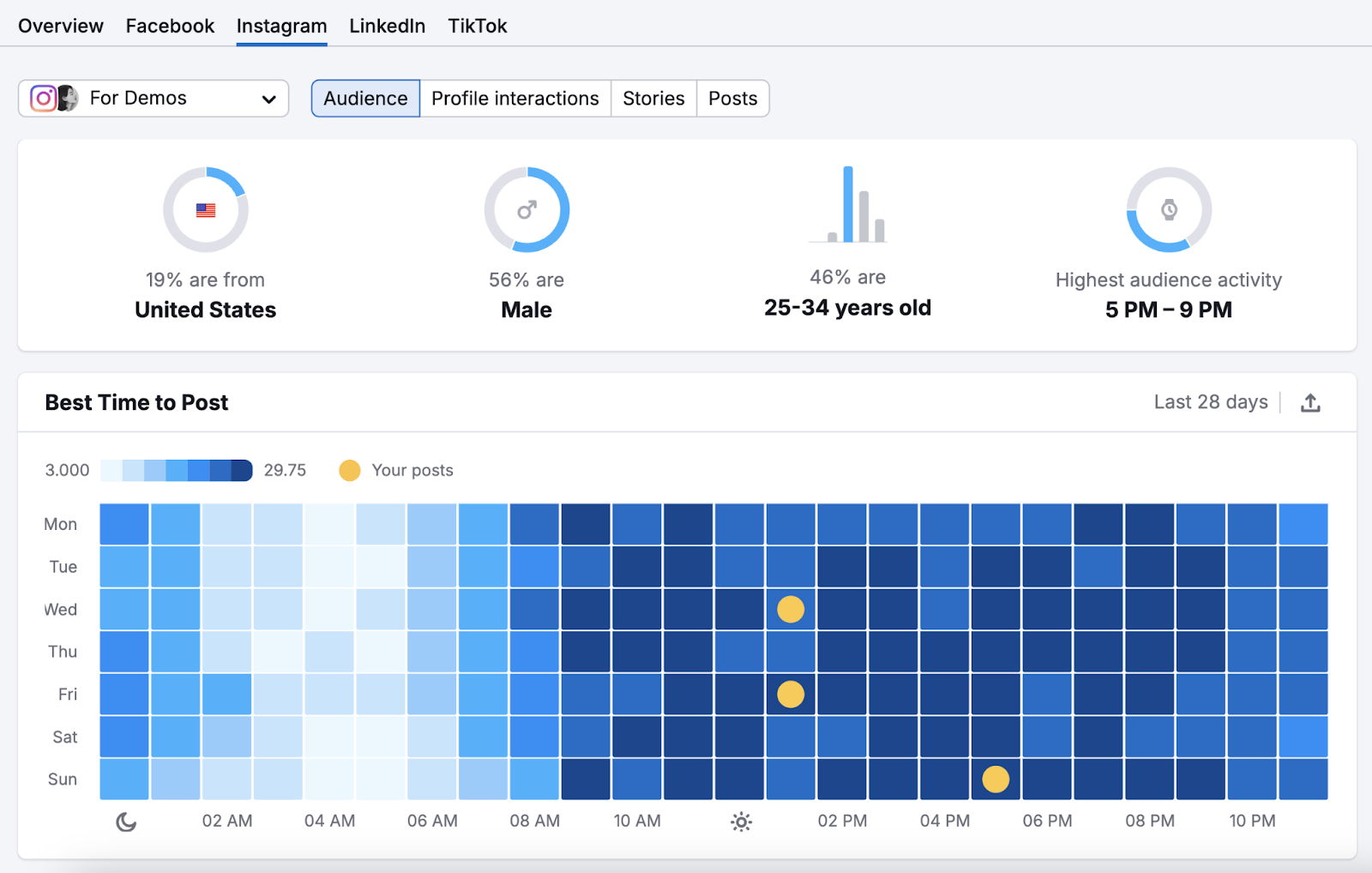1372x873 pixels.
Task: Click the 02 PM axis label
Action: click(x=842, y=822)
